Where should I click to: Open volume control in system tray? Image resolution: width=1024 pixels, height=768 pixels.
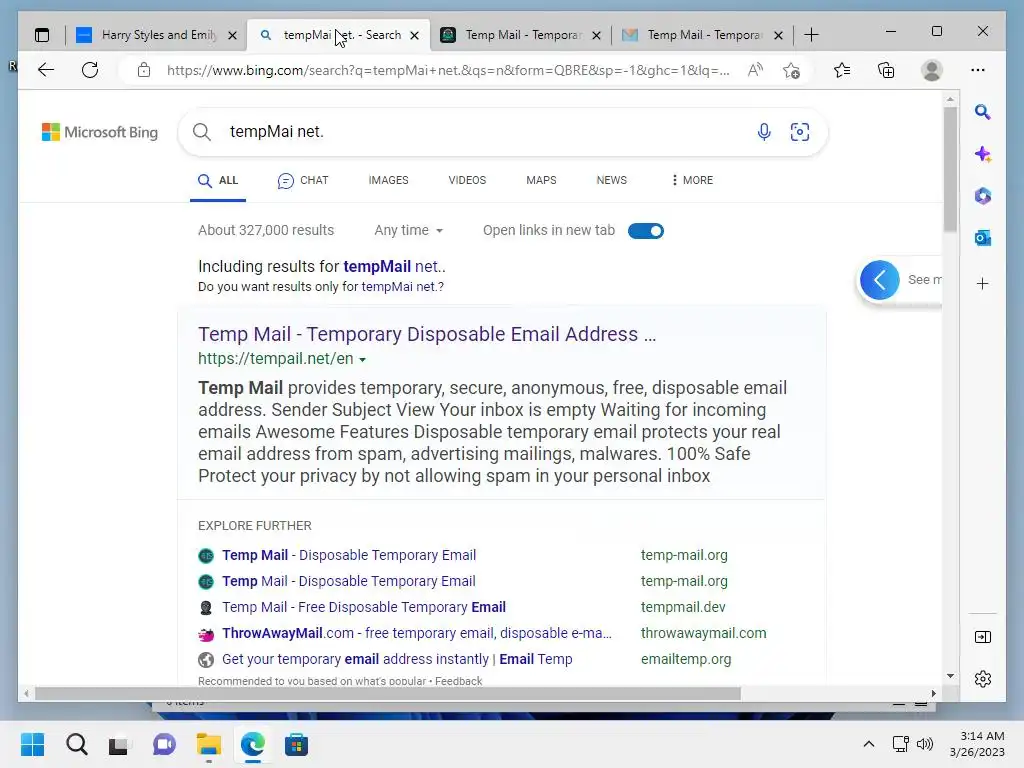coord(925,744)
